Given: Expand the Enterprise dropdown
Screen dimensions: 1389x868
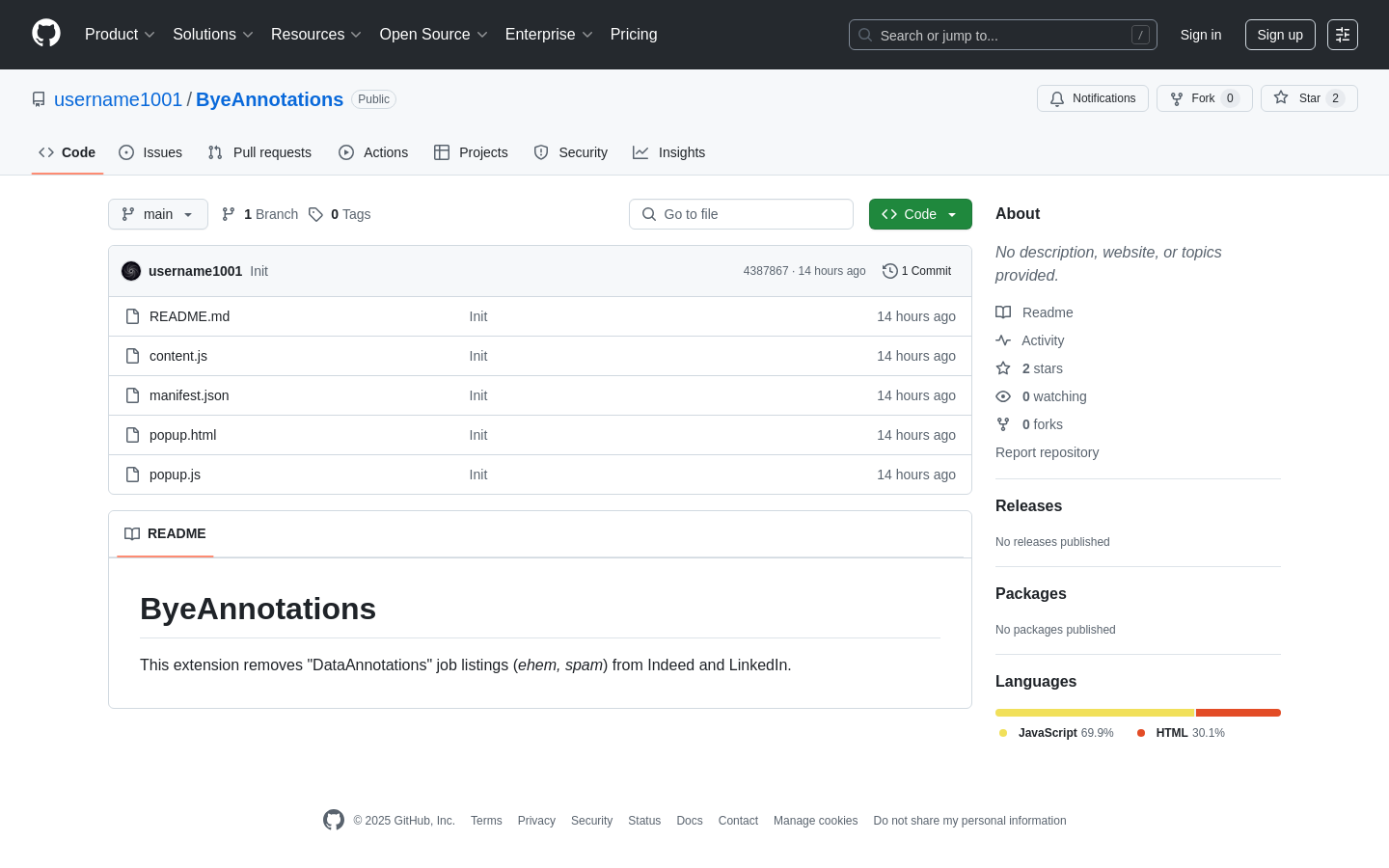Looking at the screenshot, I should point(549,35).
